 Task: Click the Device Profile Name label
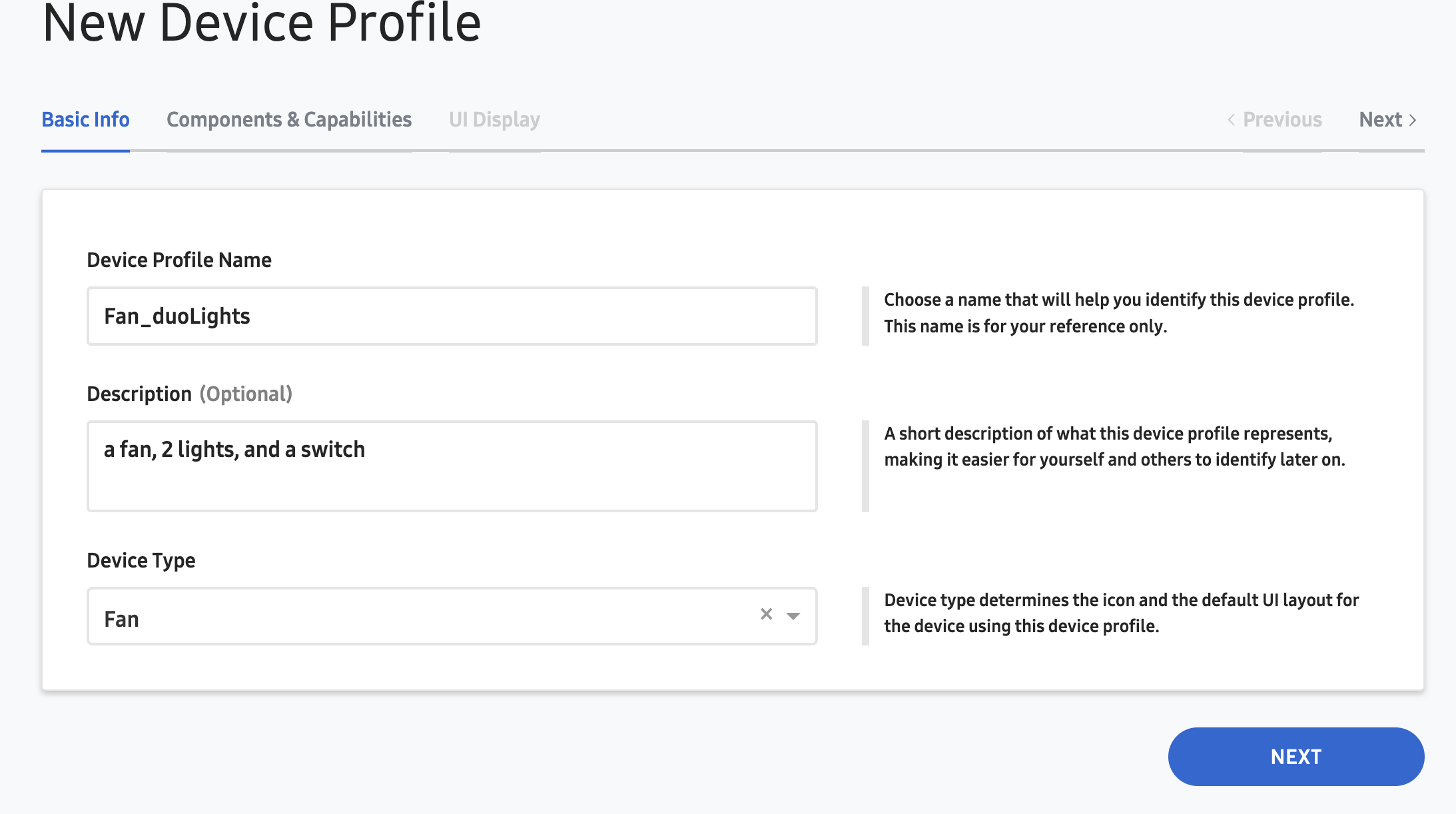(179, 260)
